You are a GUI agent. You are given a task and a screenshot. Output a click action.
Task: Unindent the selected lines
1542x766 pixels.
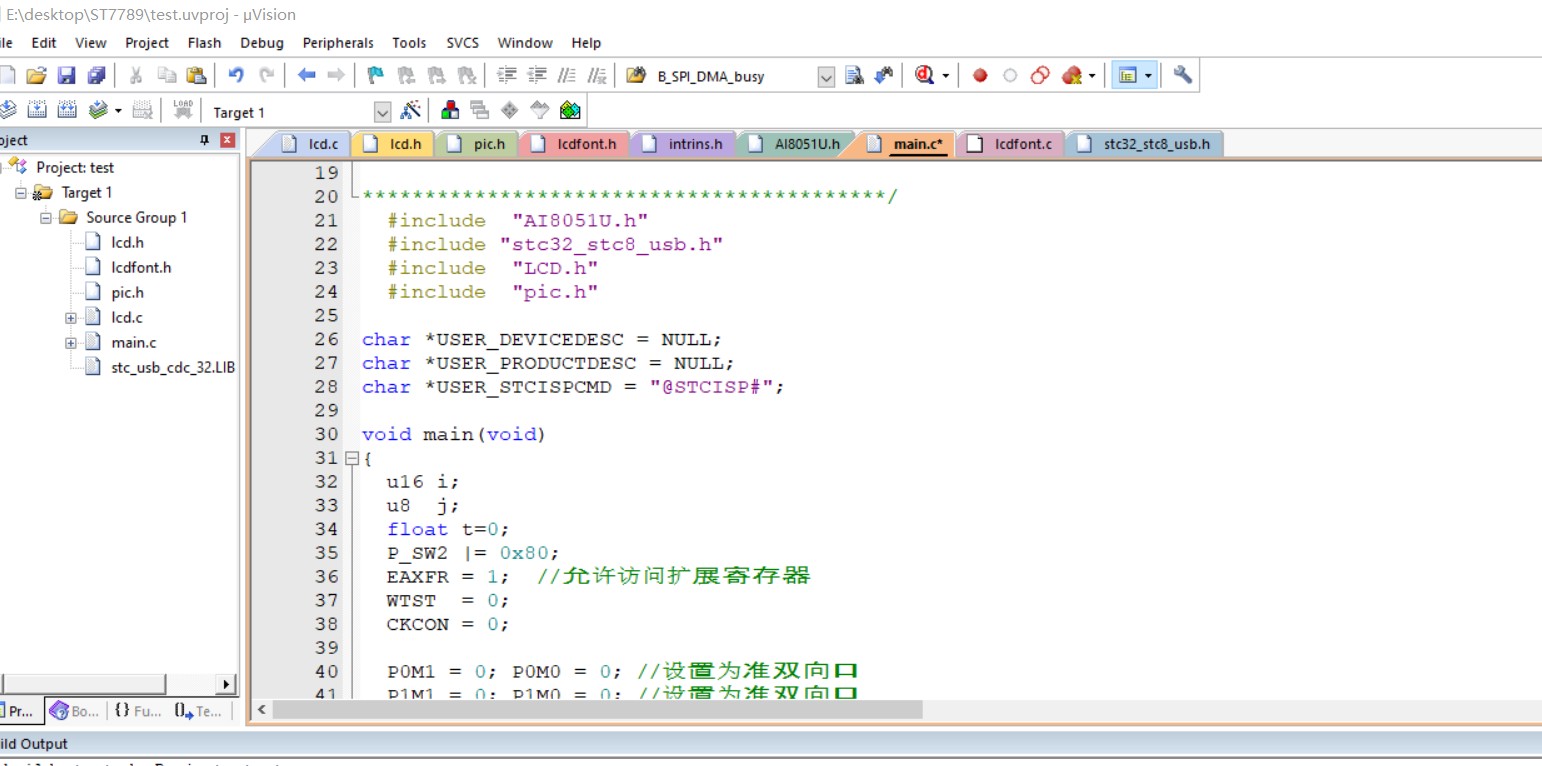537,75
